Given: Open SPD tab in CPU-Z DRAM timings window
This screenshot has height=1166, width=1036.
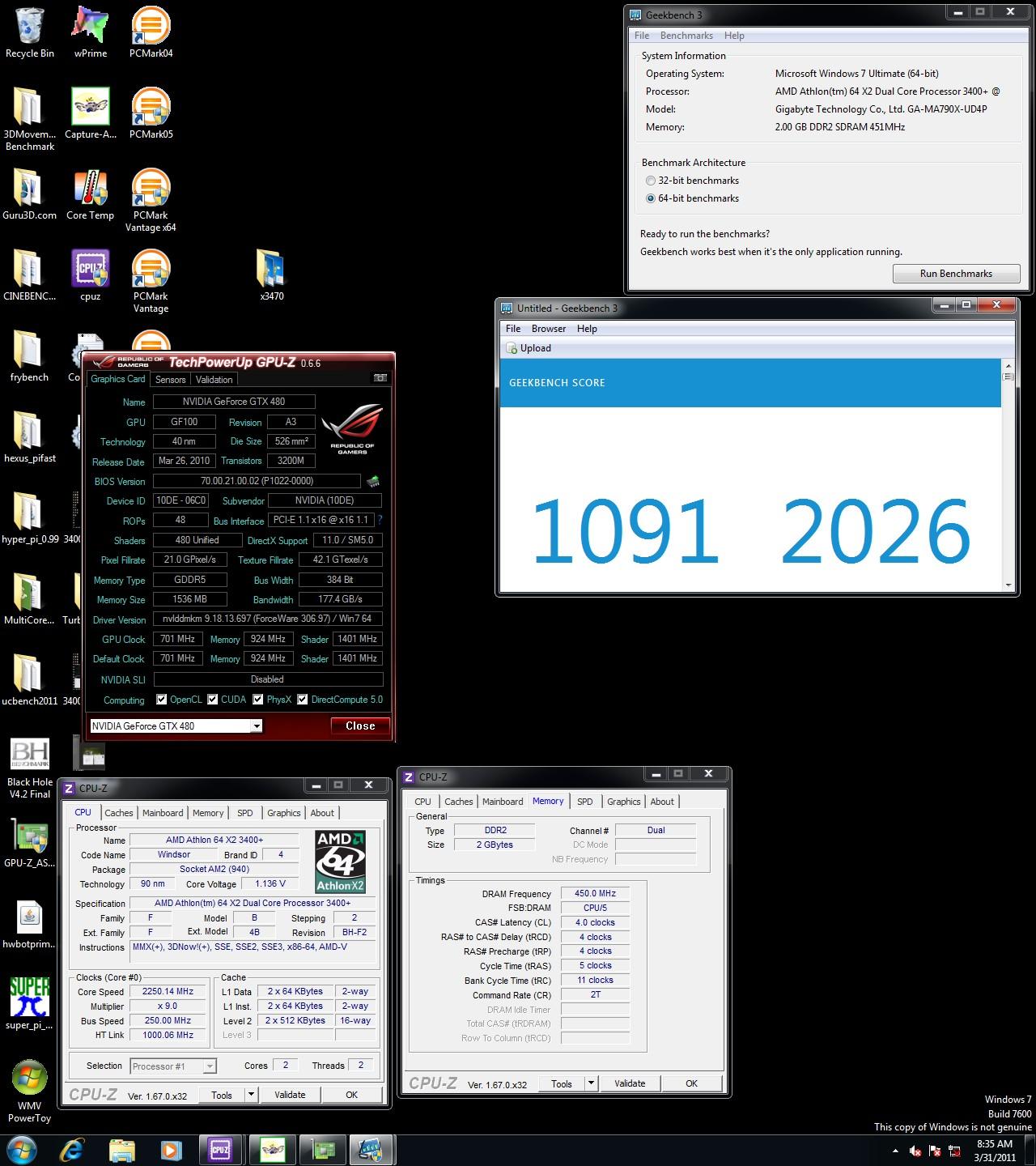Looking at the screenshot, I should point(584,802).
